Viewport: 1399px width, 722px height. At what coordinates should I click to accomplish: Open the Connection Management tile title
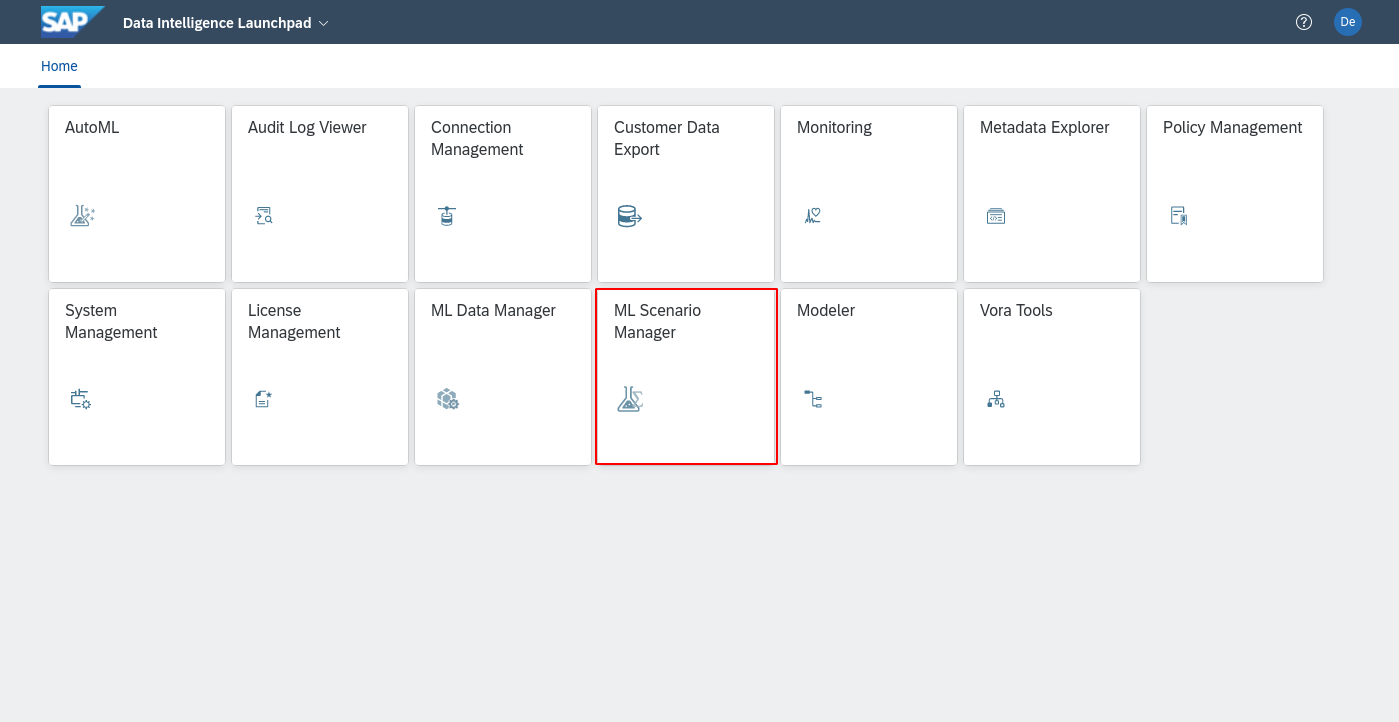(477, 139)
